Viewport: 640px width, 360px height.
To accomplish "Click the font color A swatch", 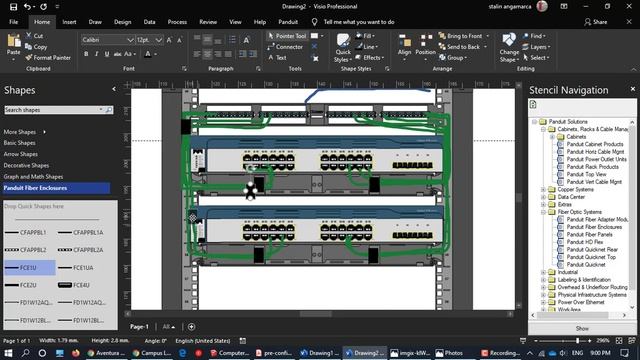I will coord(148,54).
